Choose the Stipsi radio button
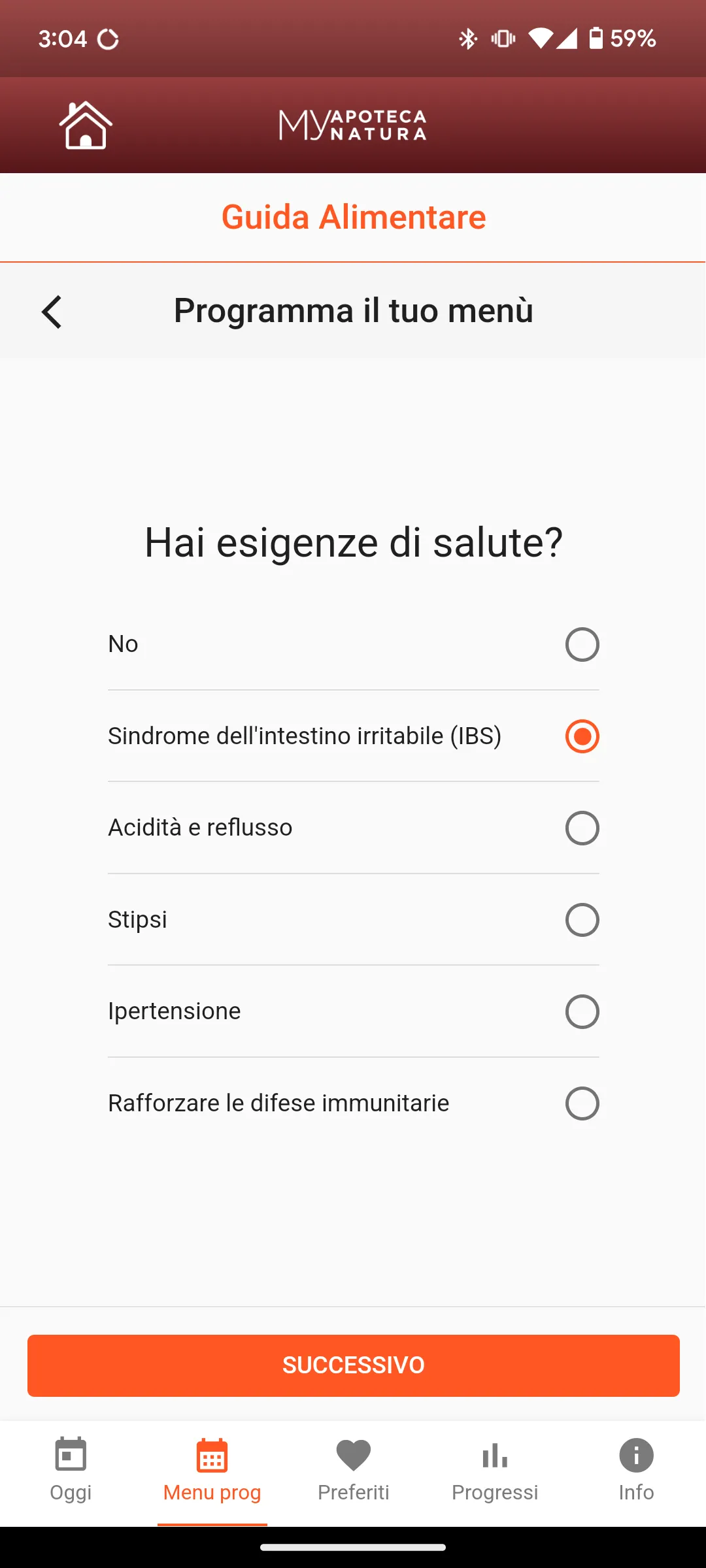Image resolution: width=706 pixels, height=1568 pixels. tap(582, 920)
